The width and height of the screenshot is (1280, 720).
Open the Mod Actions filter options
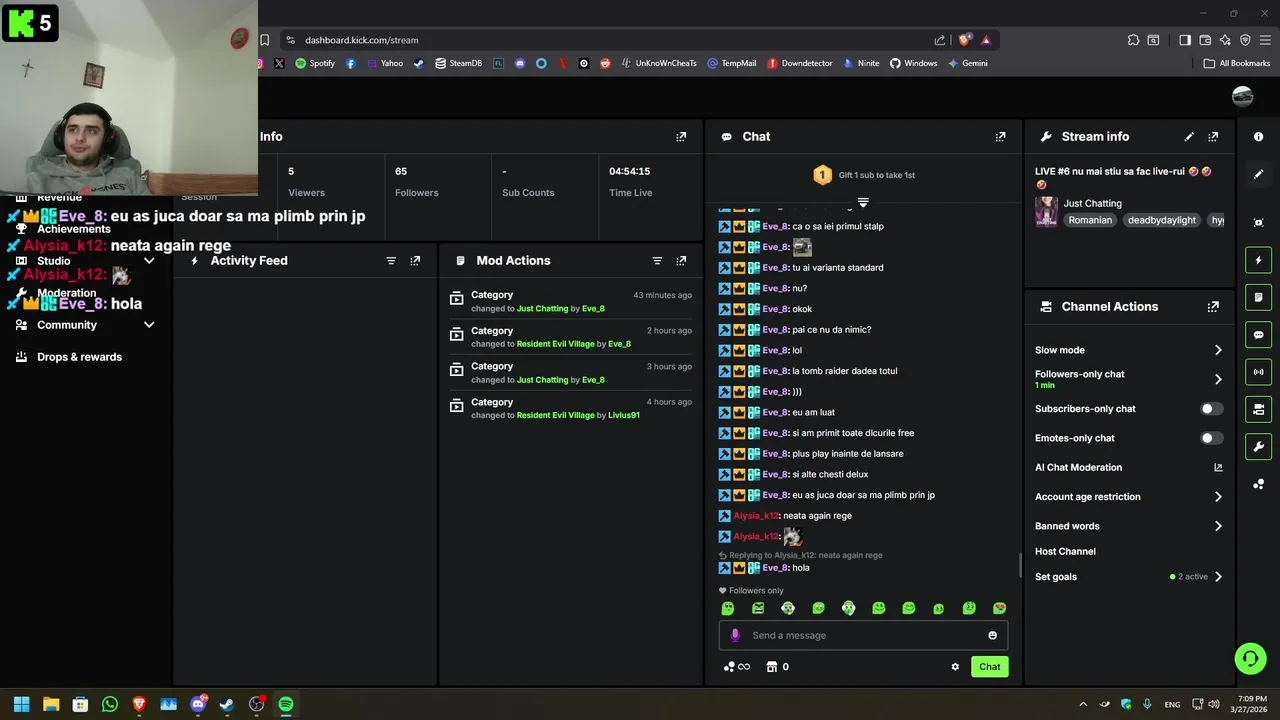(x=657, y=261)
